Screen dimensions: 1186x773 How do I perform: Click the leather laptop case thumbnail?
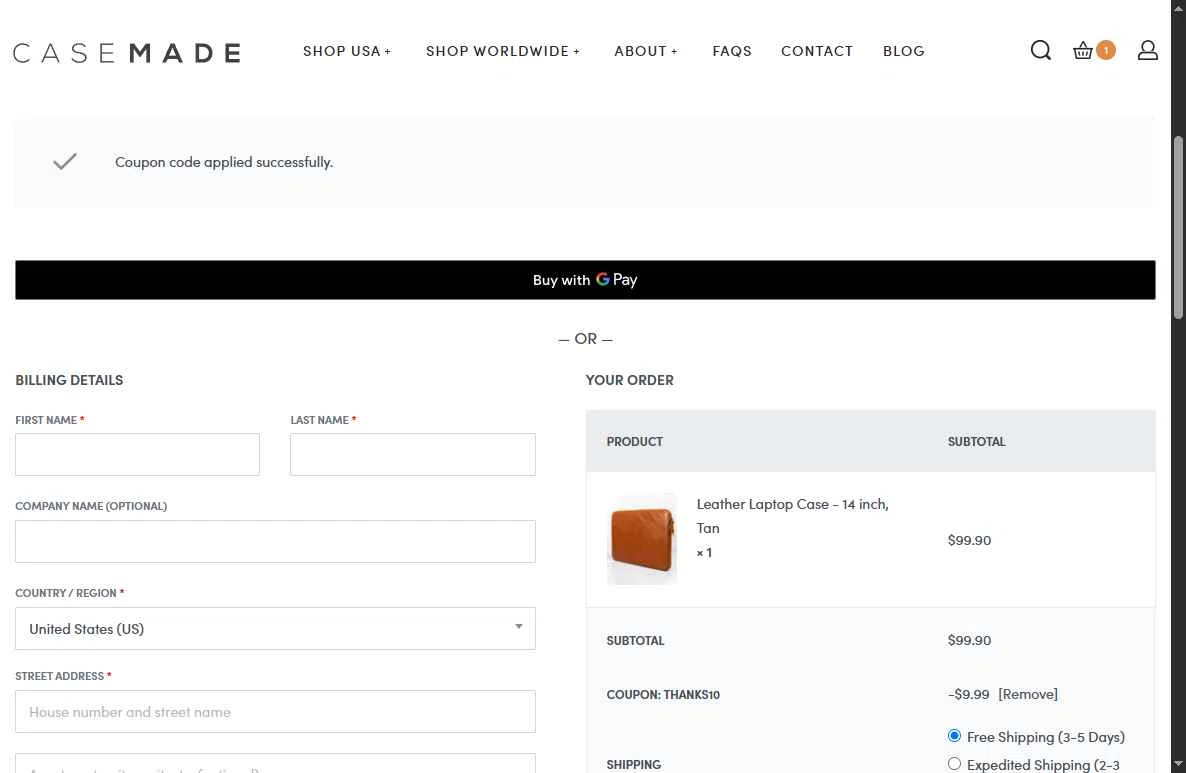pos(642,539)
